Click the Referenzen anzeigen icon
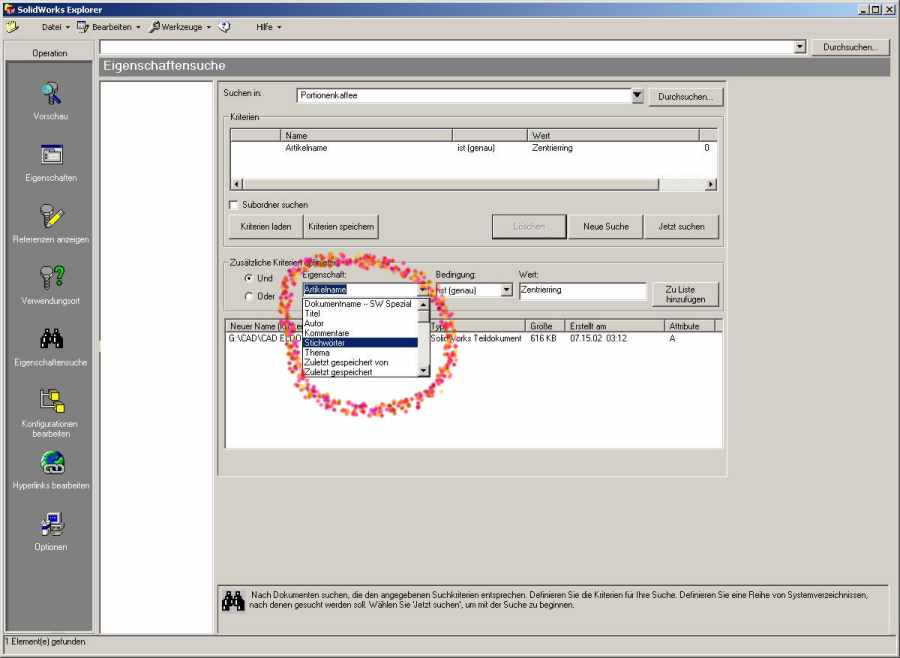The width and height of the screenshot is (900, 658). tap(51, 216)
